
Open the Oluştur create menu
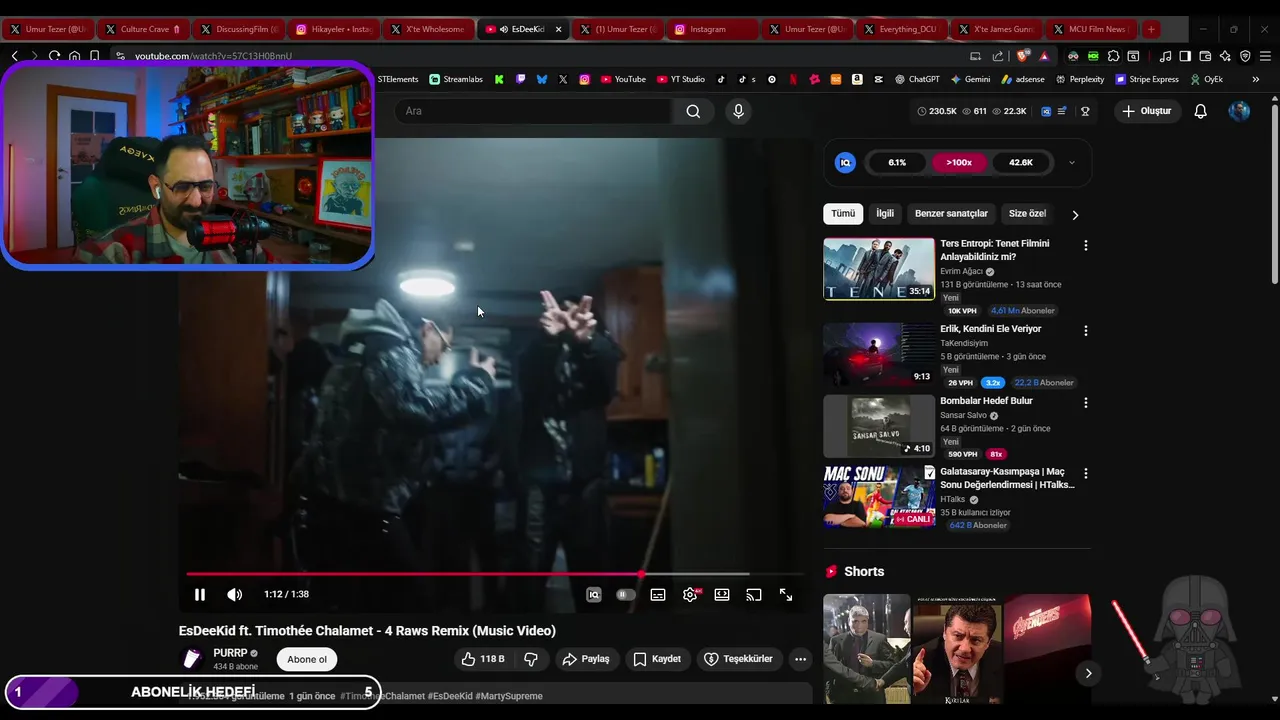pos(1147,111)
